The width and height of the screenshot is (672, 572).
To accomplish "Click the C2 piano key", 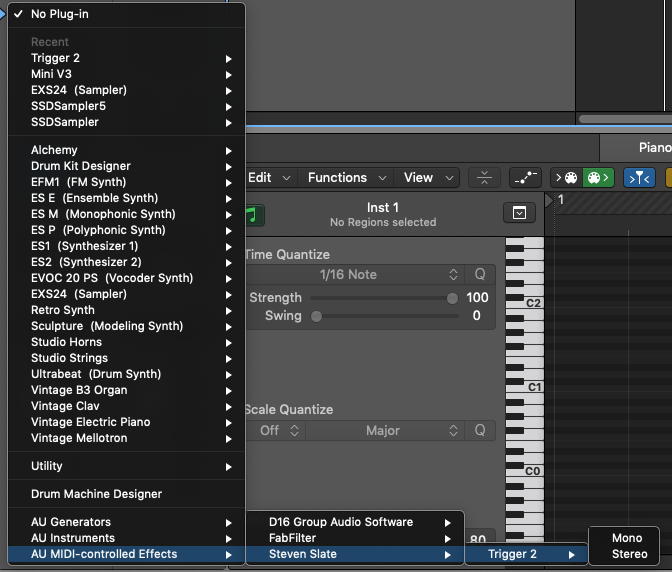I will (534, 303).
